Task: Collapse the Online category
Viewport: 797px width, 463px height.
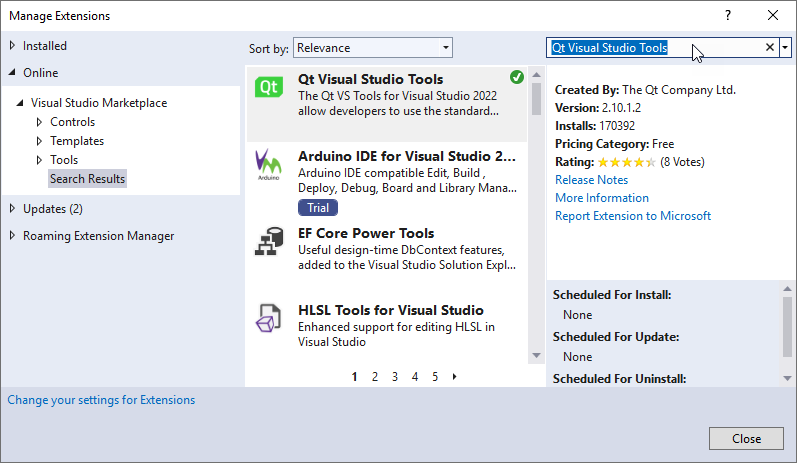Action: tap(12, 72)
